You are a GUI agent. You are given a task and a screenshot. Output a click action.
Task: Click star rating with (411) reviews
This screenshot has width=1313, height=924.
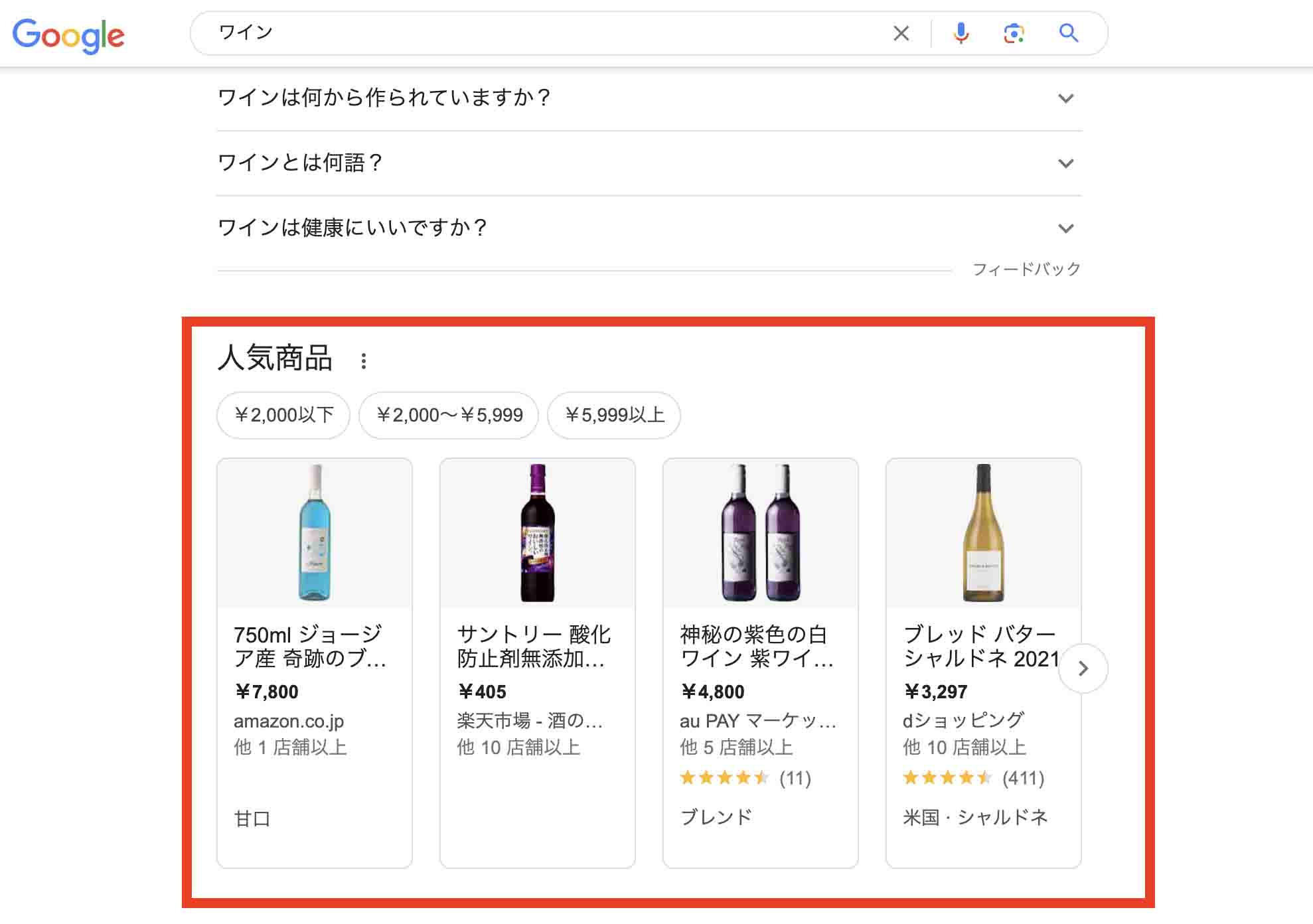click(974, 777)
